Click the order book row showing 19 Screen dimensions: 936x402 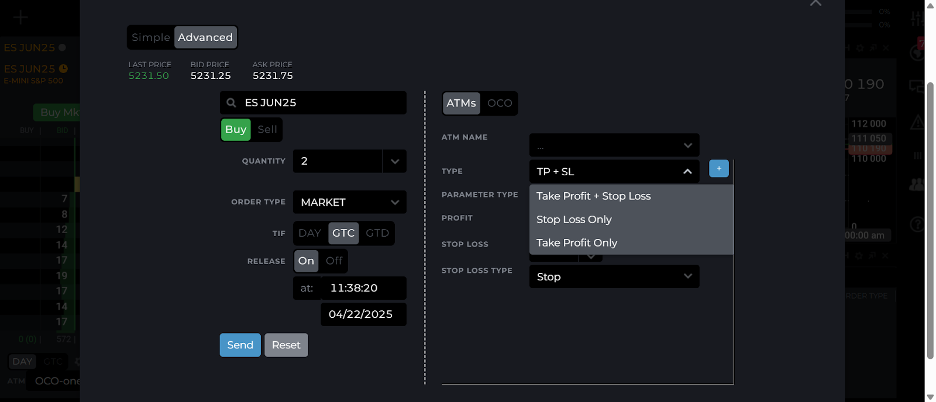pyautogui.click(x=39, y=275)
